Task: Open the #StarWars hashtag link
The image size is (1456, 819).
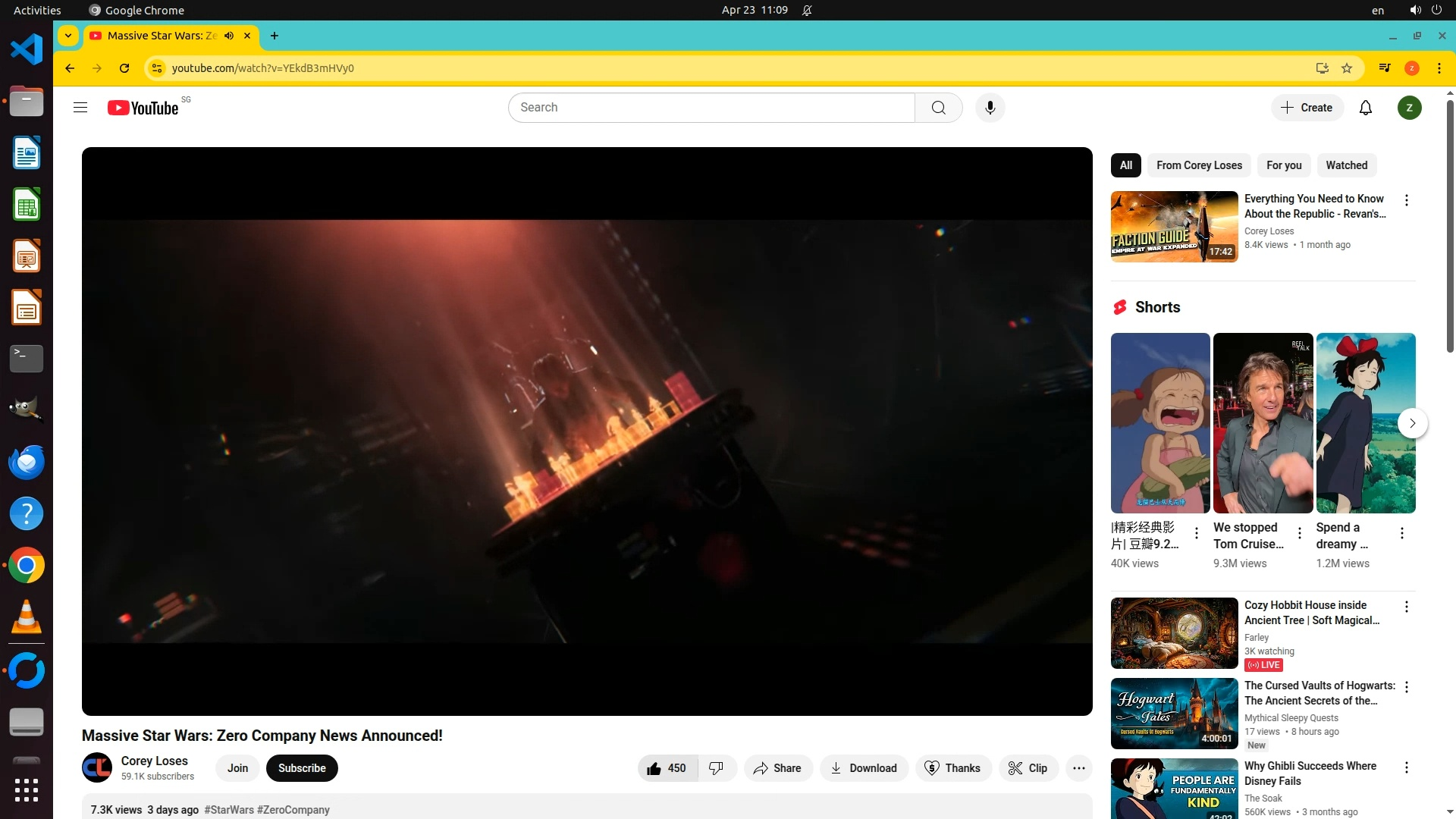Action: [x=229, y=810]
